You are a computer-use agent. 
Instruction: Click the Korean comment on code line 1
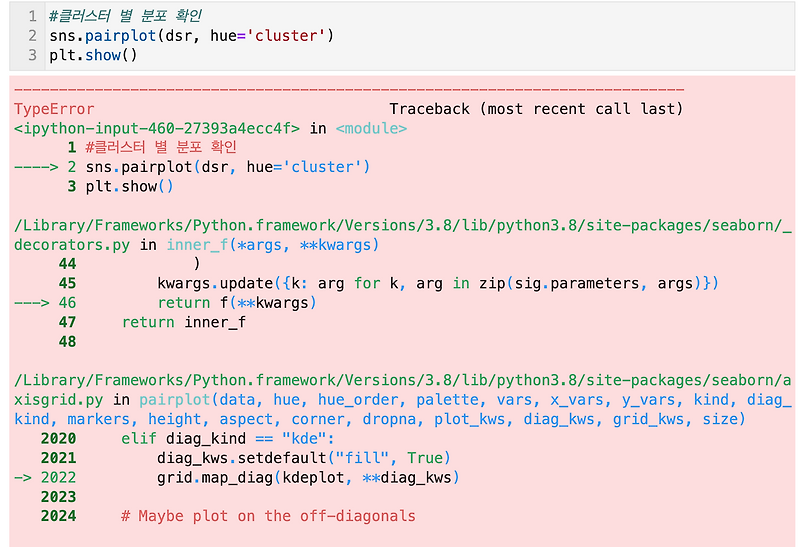tap(126, 16)
